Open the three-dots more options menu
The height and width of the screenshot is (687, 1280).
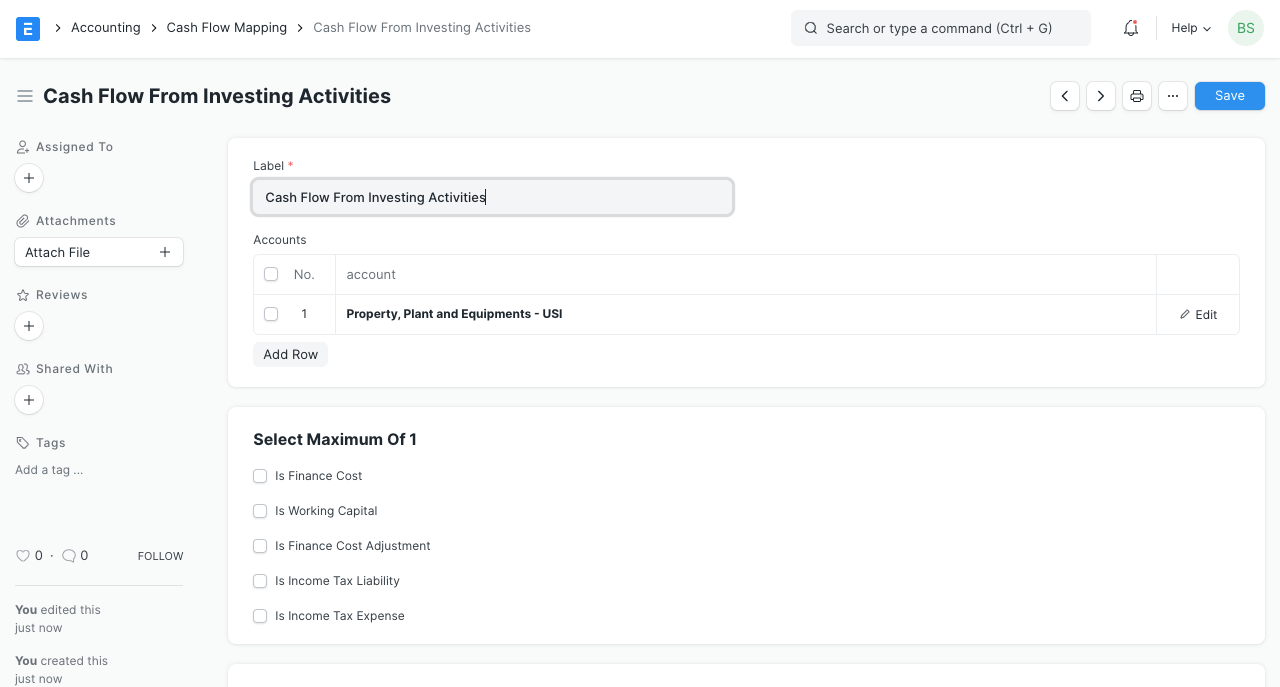1173,96
